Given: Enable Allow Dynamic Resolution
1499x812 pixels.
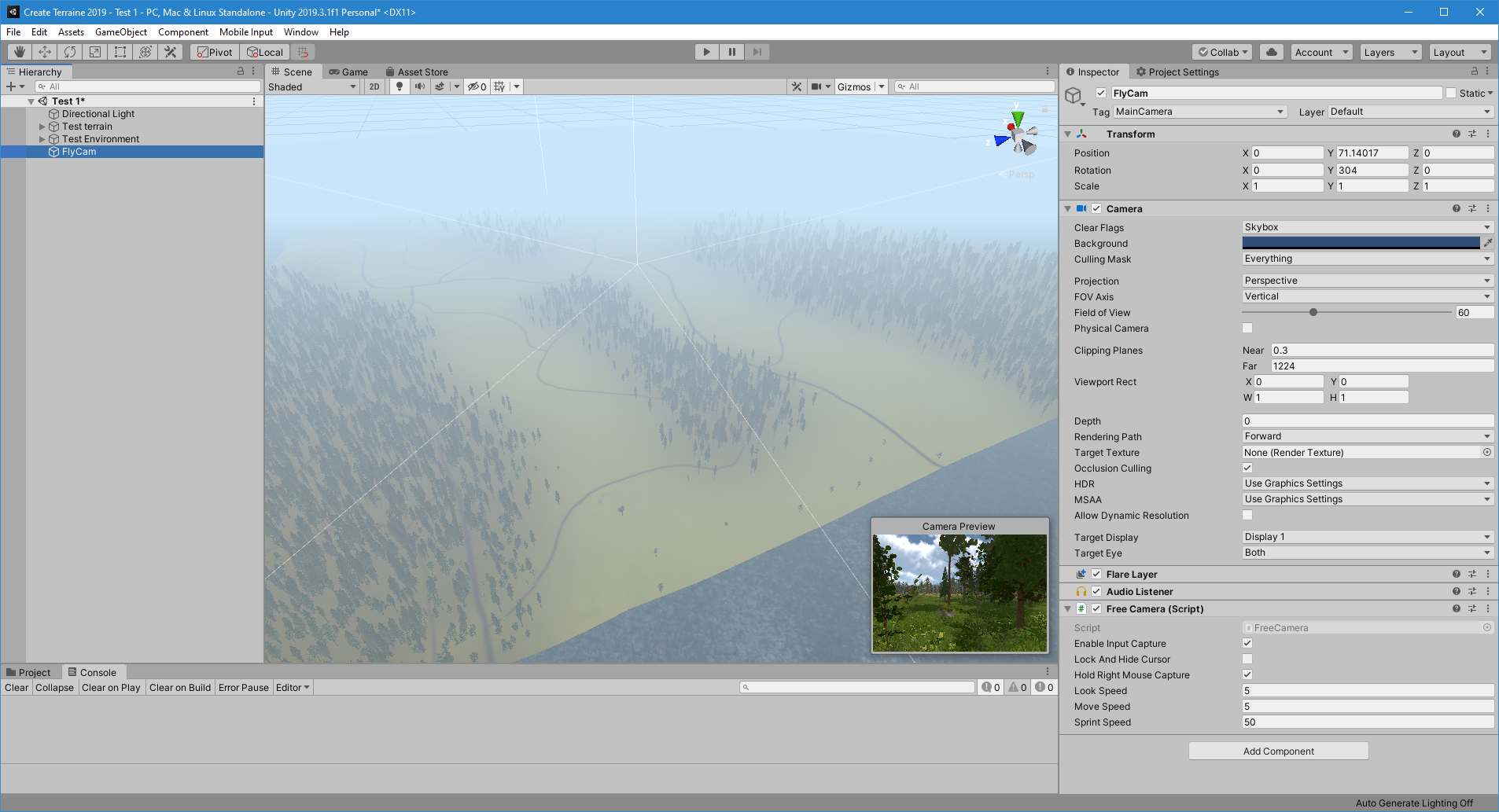Looking at the screenshot, I should click(x=1247, y=515).
